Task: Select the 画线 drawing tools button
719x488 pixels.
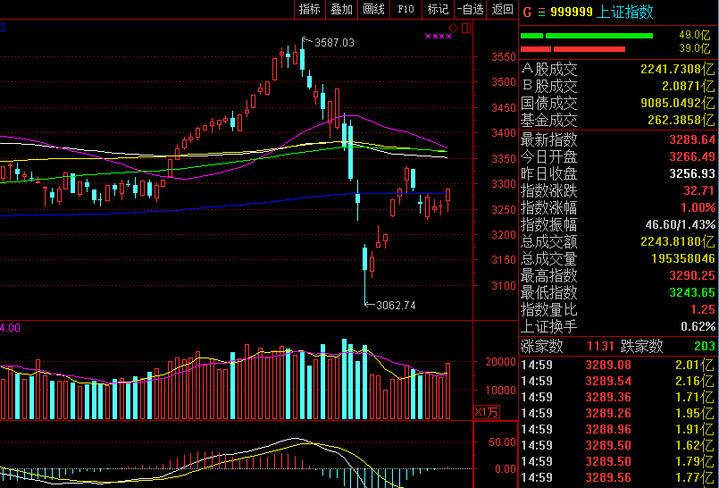Action: 374,9
